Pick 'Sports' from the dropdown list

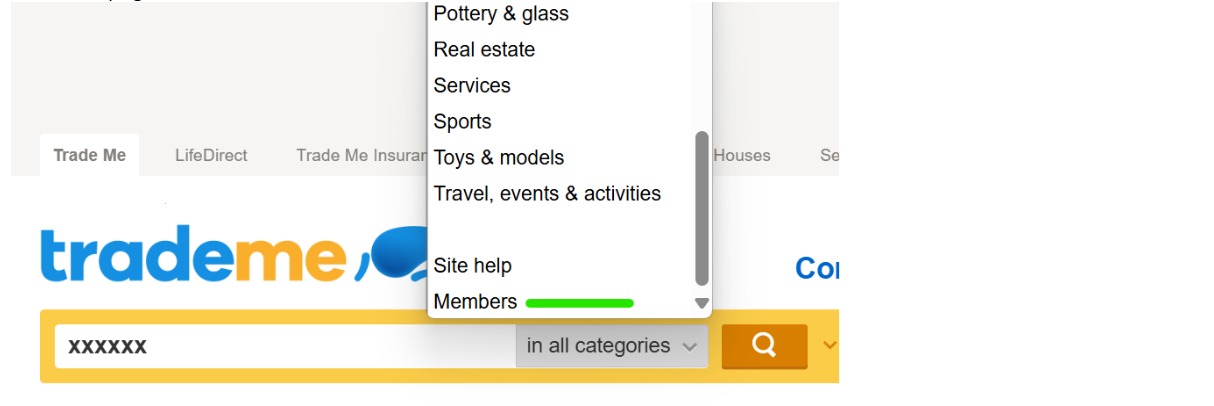[462, 122]
